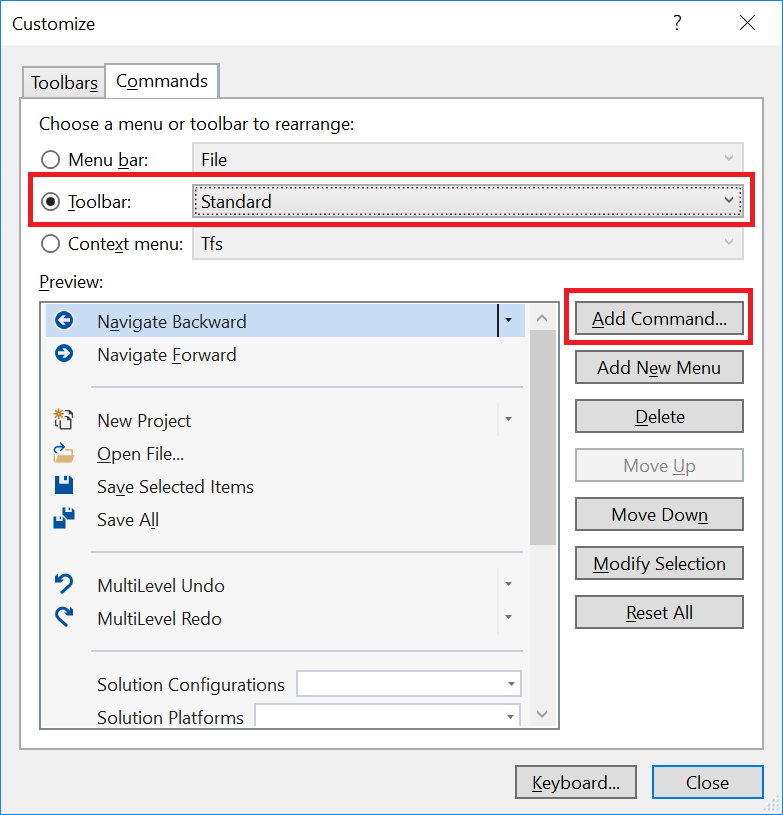Click the Modify Selection button

click(658, 563)
